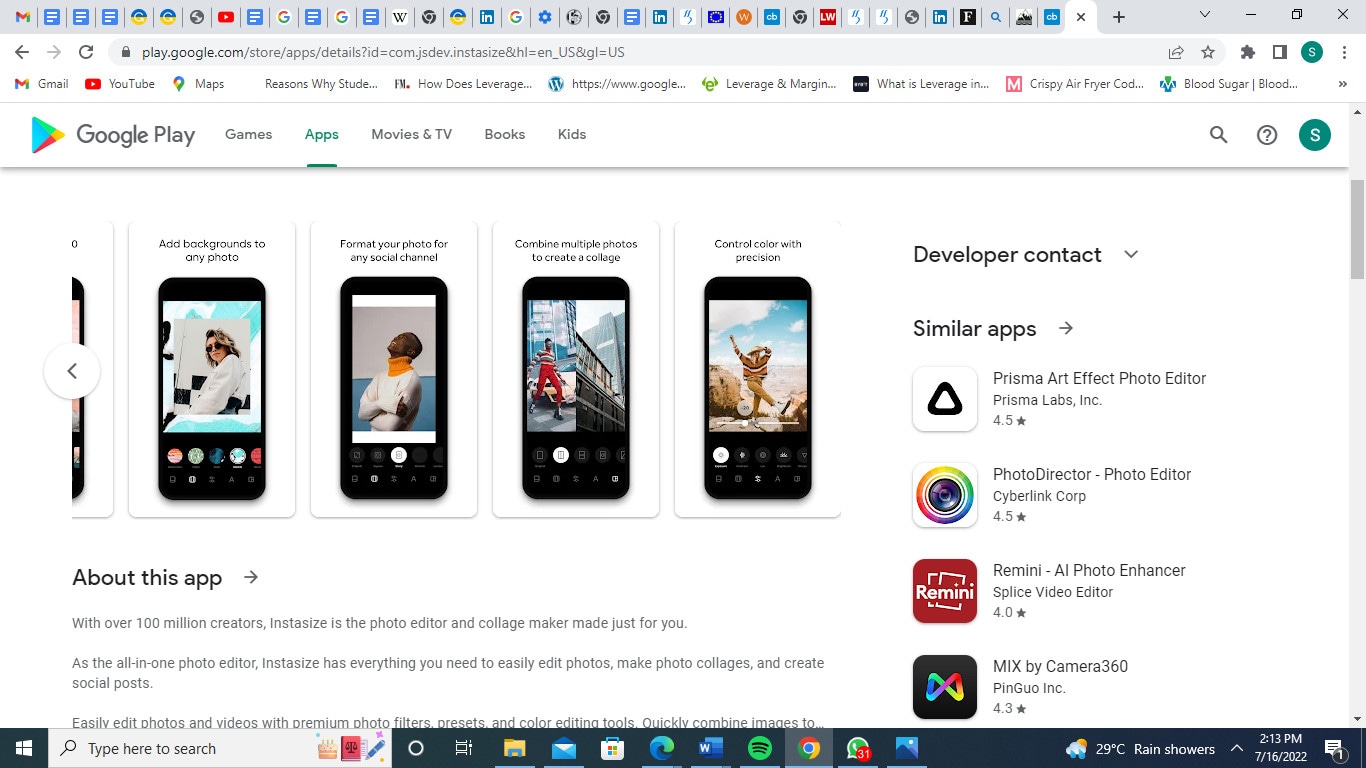Switch to the Books tab
This screenshot has height=768, width=1366.
point(505,134)
